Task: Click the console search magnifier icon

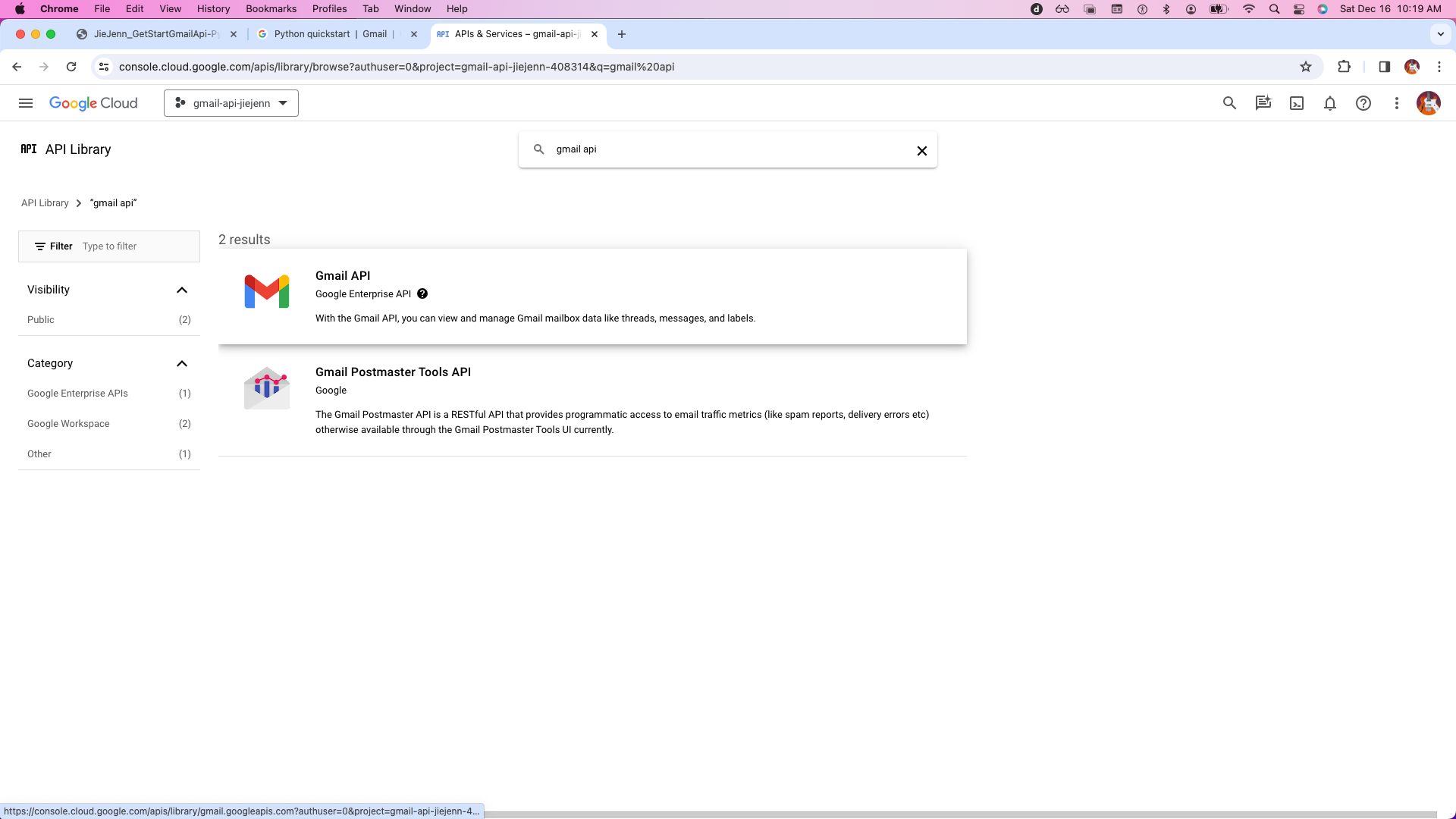Action: point(1229,103)
